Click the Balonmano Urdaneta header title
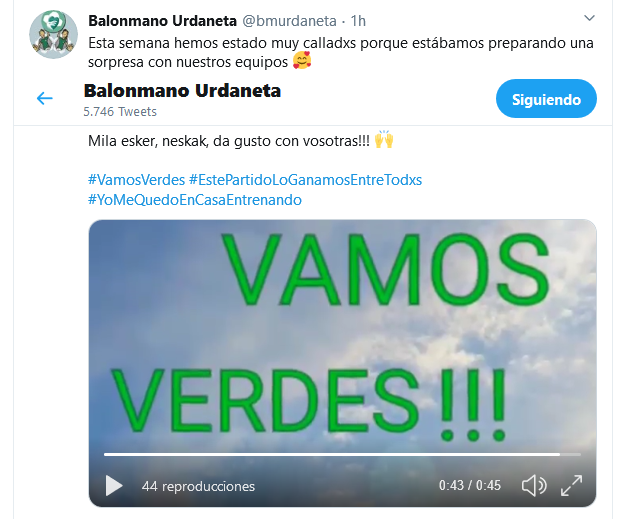Image resolution: width=618 pixels, height=519 pixels. pyautogui.click(x=182, y=91)
